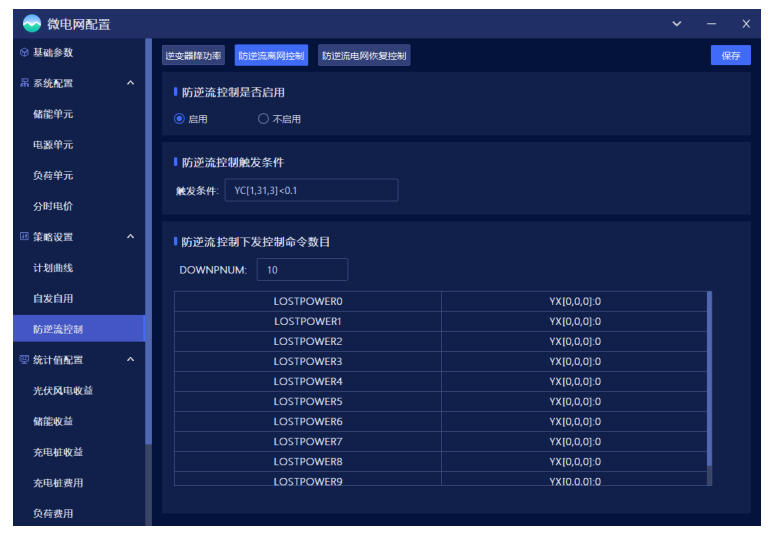The width and height of the screenshot is (779, 534).
Task: Open 充电桩费用 in the sidebar
Action: [x=58, y=483]
